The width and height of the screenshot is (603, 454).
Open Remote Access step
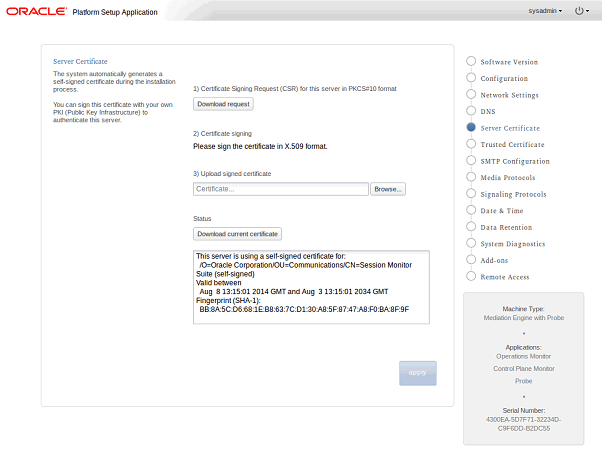[x=505, y=277]
